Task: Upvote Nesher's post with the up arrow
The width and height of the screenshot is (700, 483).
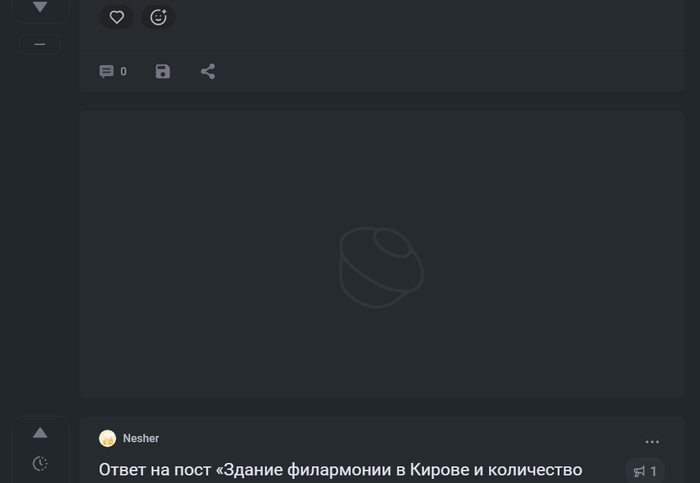Action: (40, 433)
